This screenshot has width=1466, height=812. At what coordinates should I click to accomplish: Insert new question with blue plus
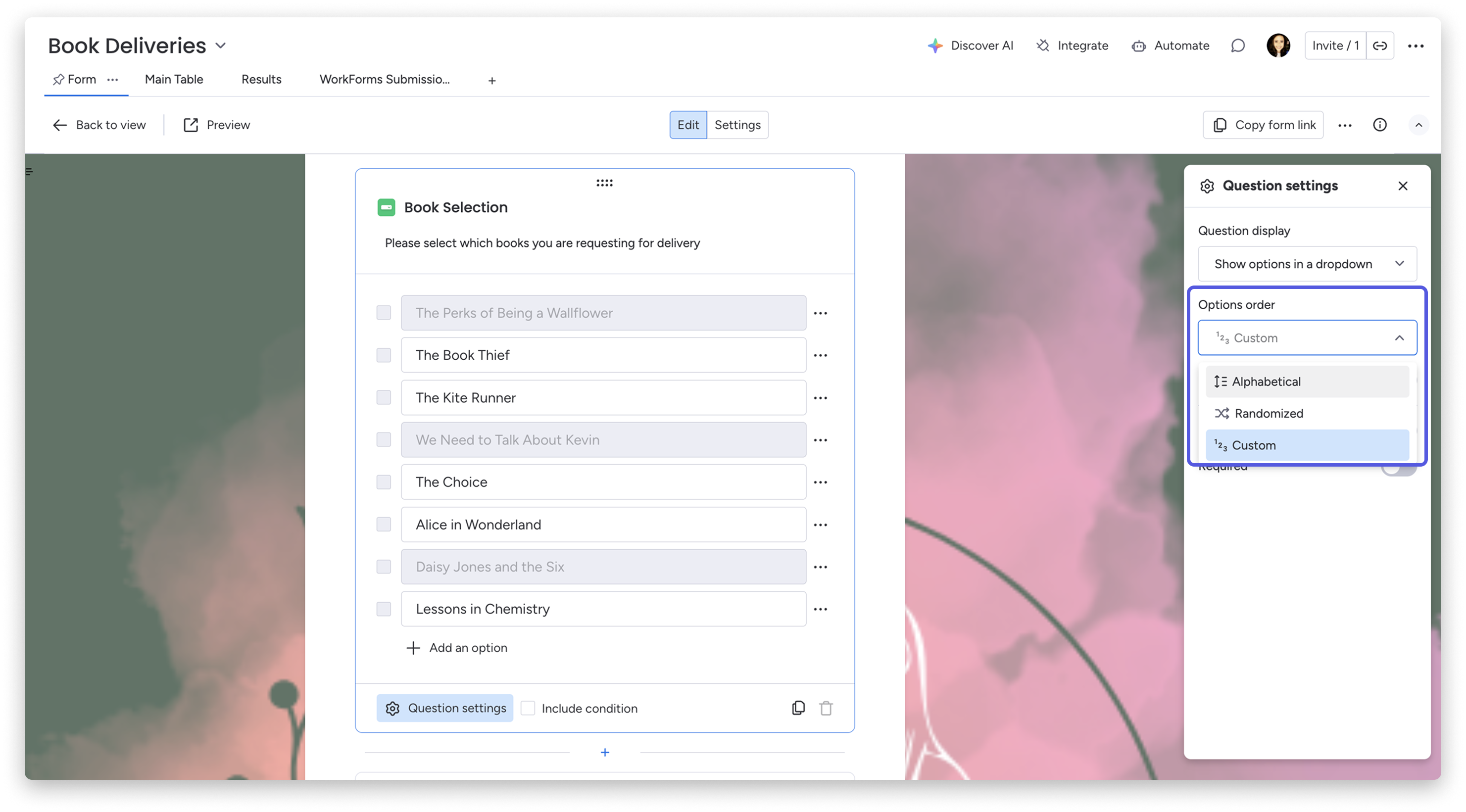pyautogui.click(x=605, y=752)
